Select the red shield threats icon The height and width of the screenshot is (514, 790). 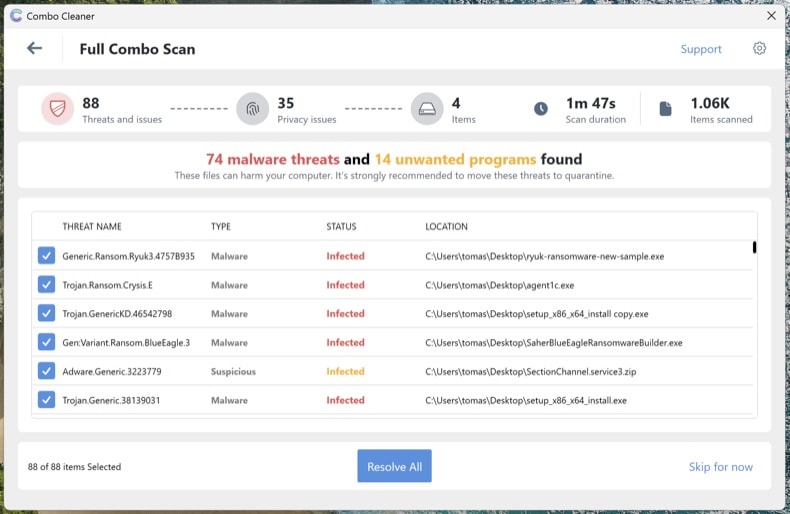pyautogui.click(x=57, y=108)
